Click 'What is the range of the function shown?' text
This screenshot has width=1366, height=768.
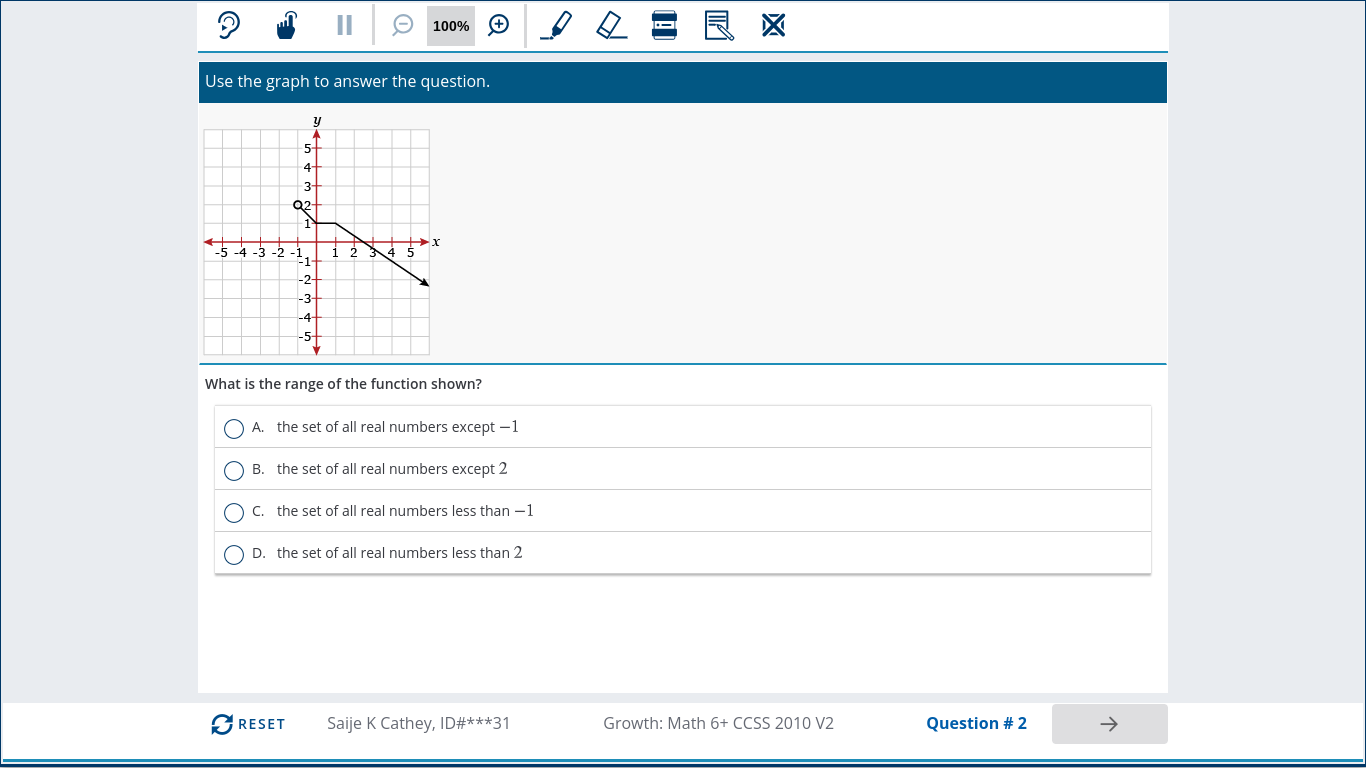coord(343,384)
